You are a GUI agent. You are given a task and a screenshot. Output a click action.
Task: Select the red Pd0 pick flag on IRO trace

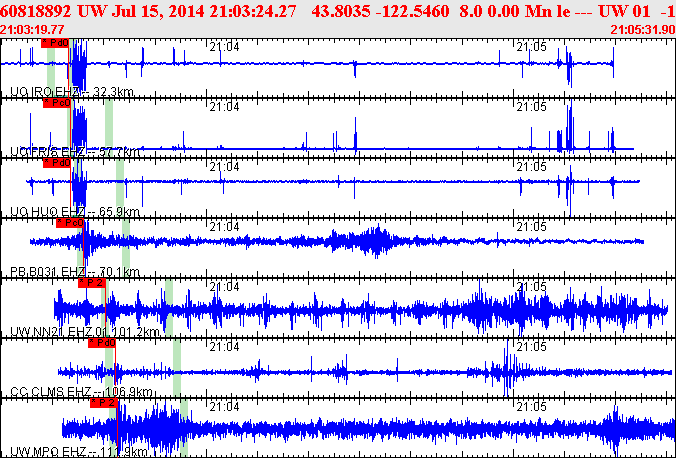pyautogui.click(x=55, y=43)
